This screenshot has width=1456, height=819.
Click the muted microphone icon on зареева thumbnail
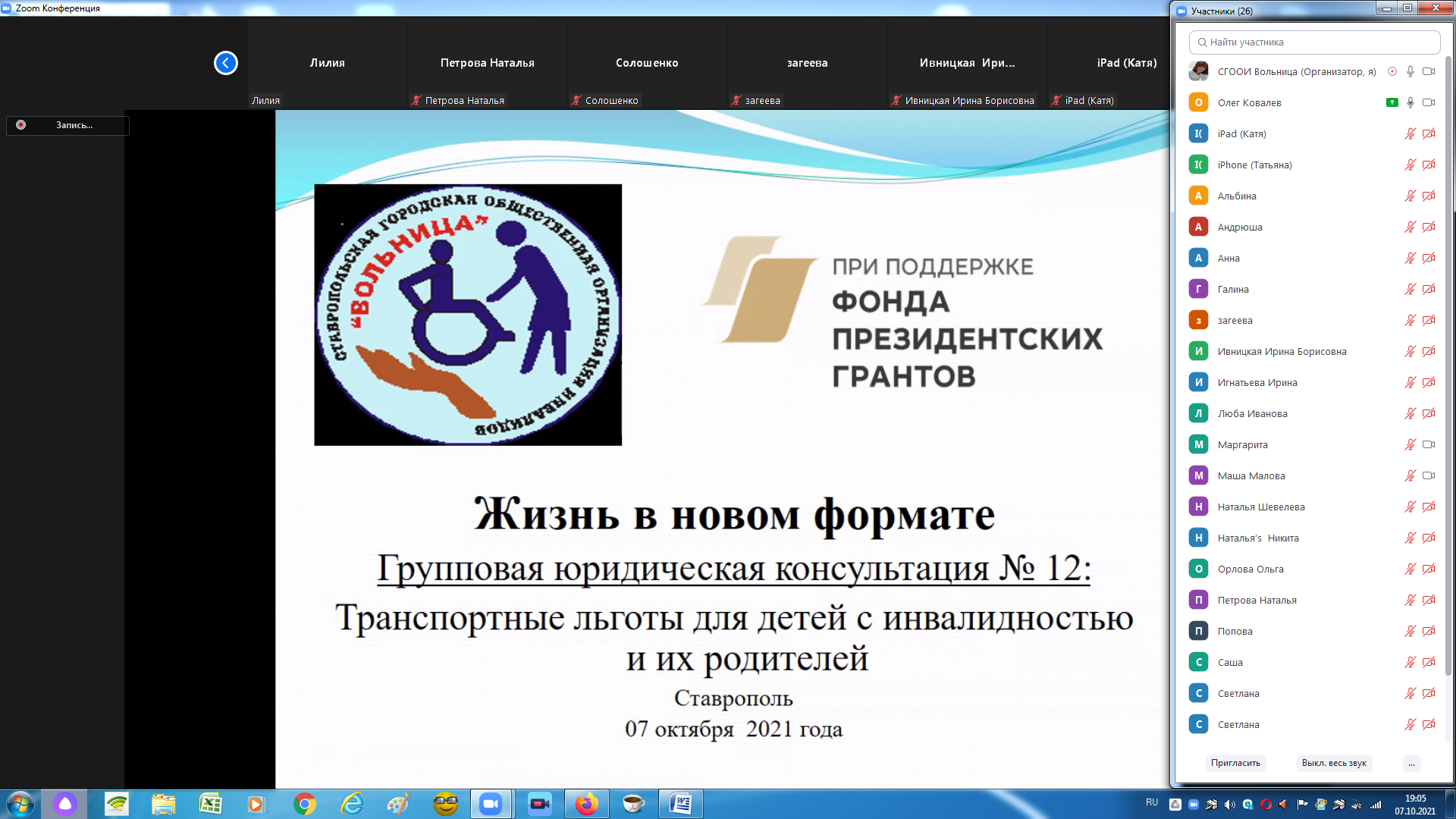[x=736, y=100]
